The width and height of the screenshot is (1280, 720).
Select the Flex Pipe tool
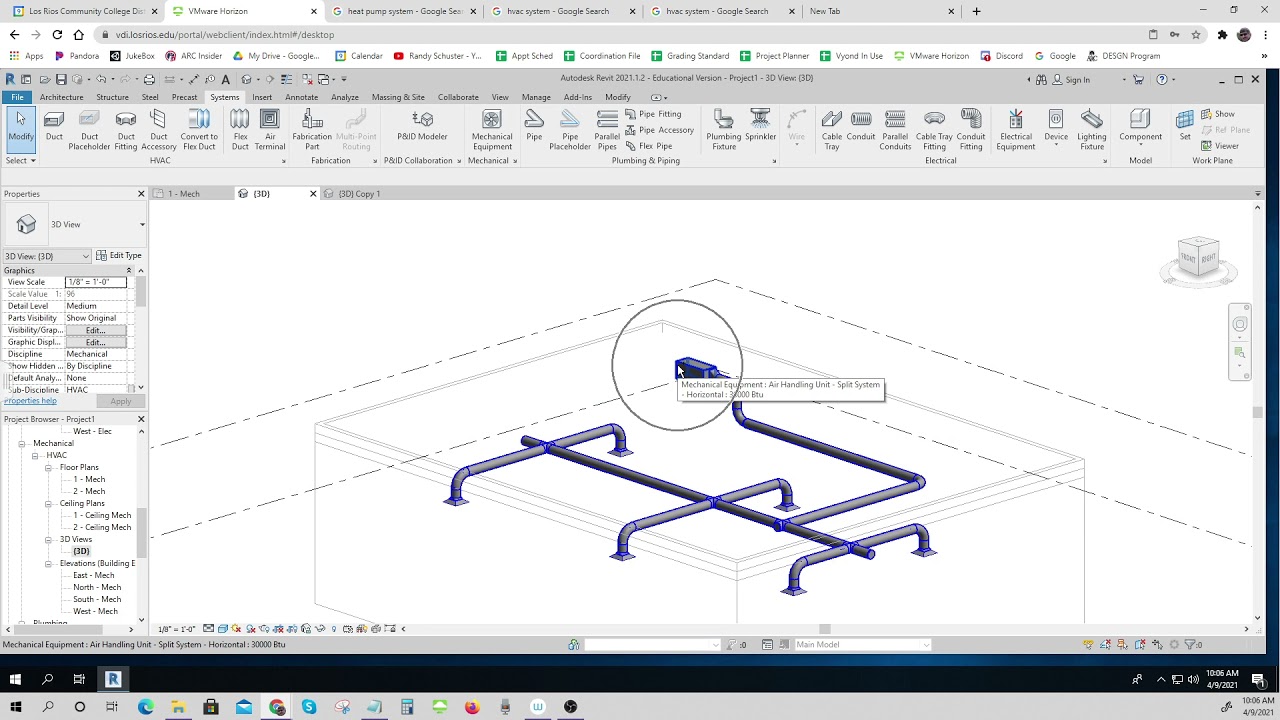(648, 146)
